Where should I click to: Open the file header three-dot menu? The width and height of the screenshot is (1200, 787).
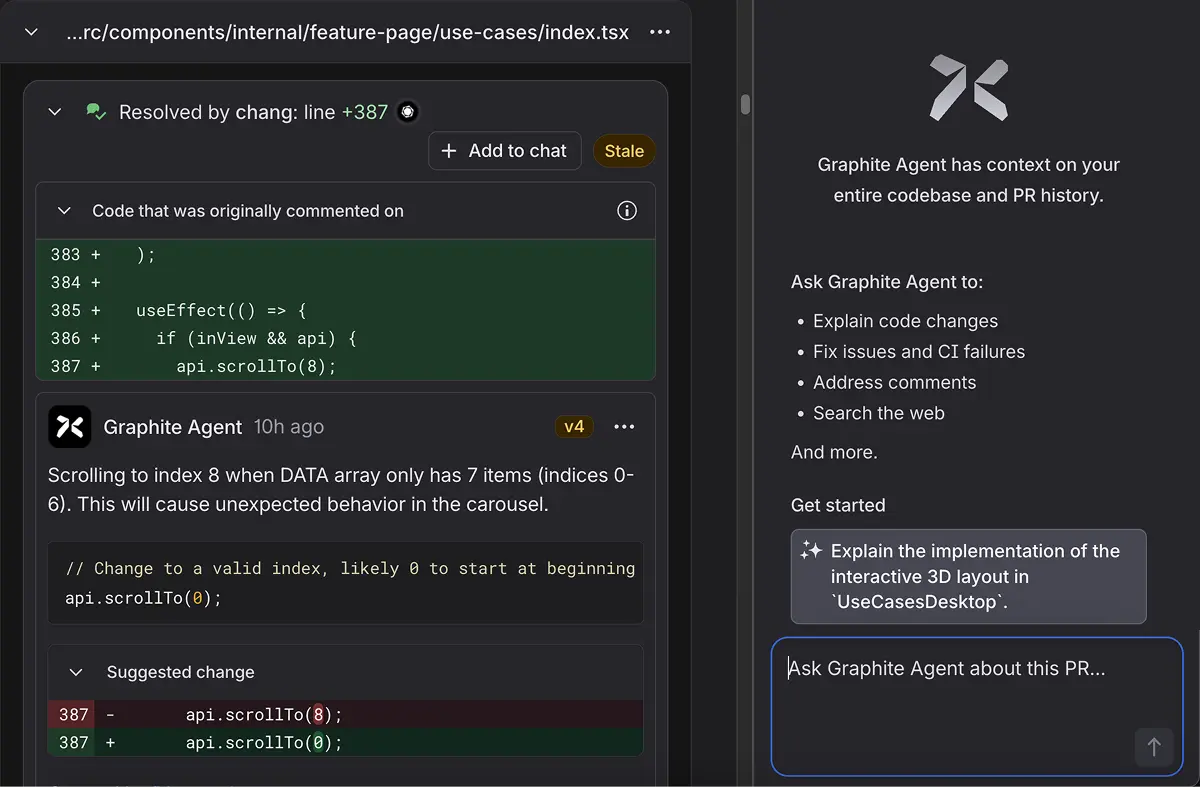pos(660,32)
